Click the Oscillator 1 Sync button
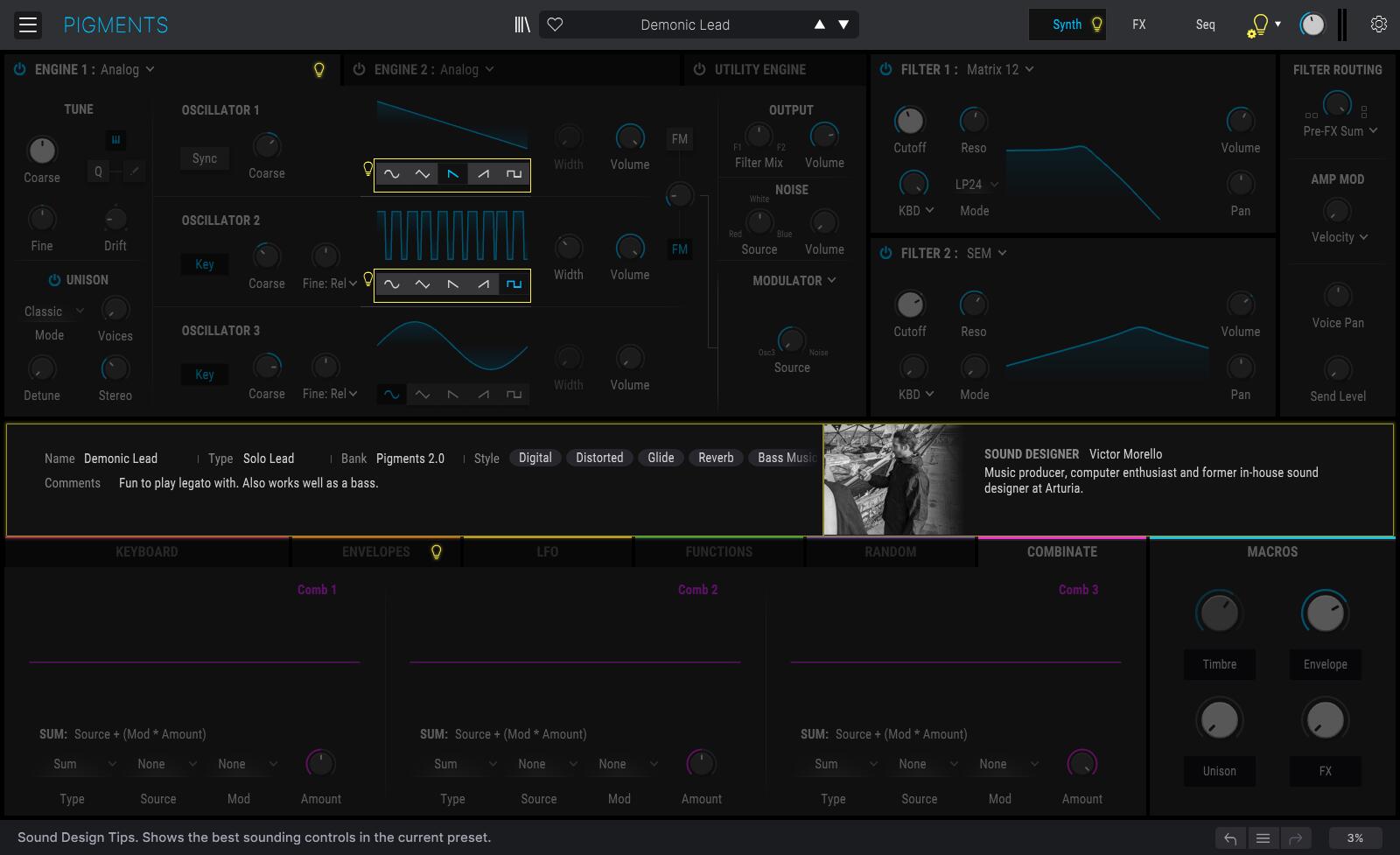Image resolution: width=1400 pixels, height=855 pixels. click(x=205, y=158)
